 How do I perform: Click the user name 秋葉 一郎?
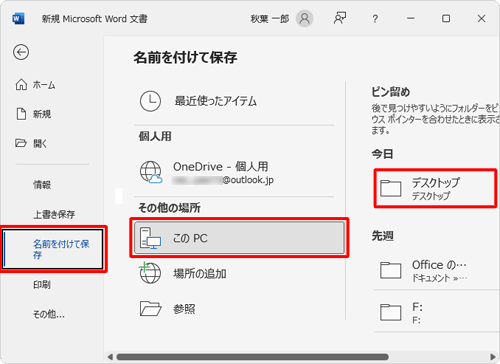270,19
